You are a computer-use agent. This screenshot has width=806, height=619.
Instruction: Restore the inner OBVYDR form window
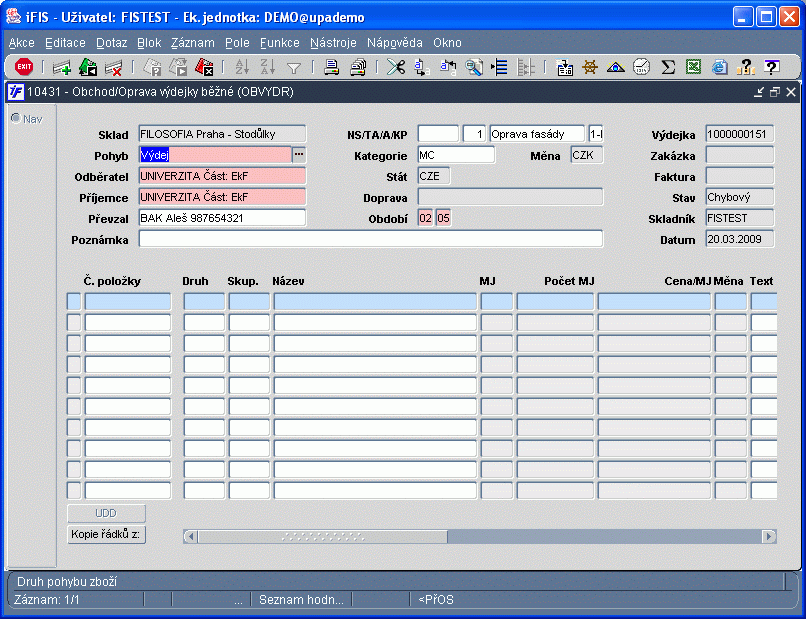[775, 92]
